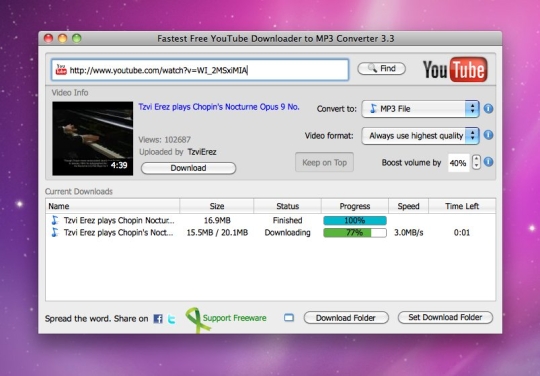Click the YouTube favicon in URL field

61,70
